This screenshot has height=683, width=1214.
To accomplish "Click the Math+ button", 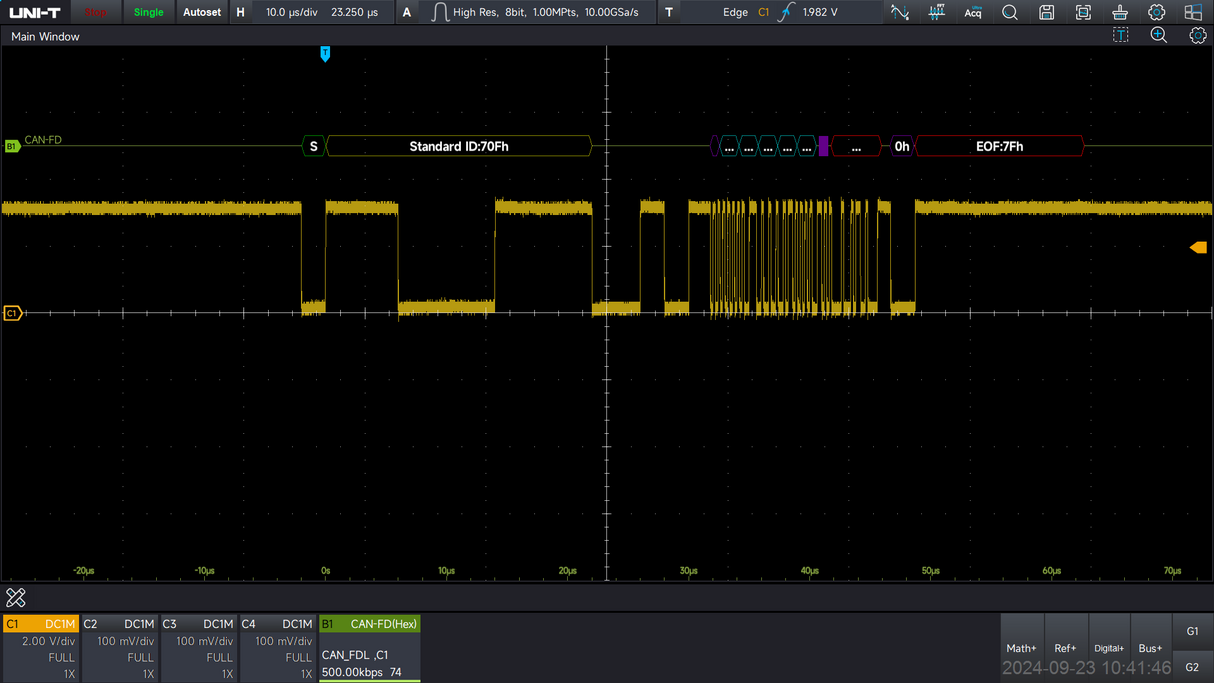I will click(x=1021, y=648).
